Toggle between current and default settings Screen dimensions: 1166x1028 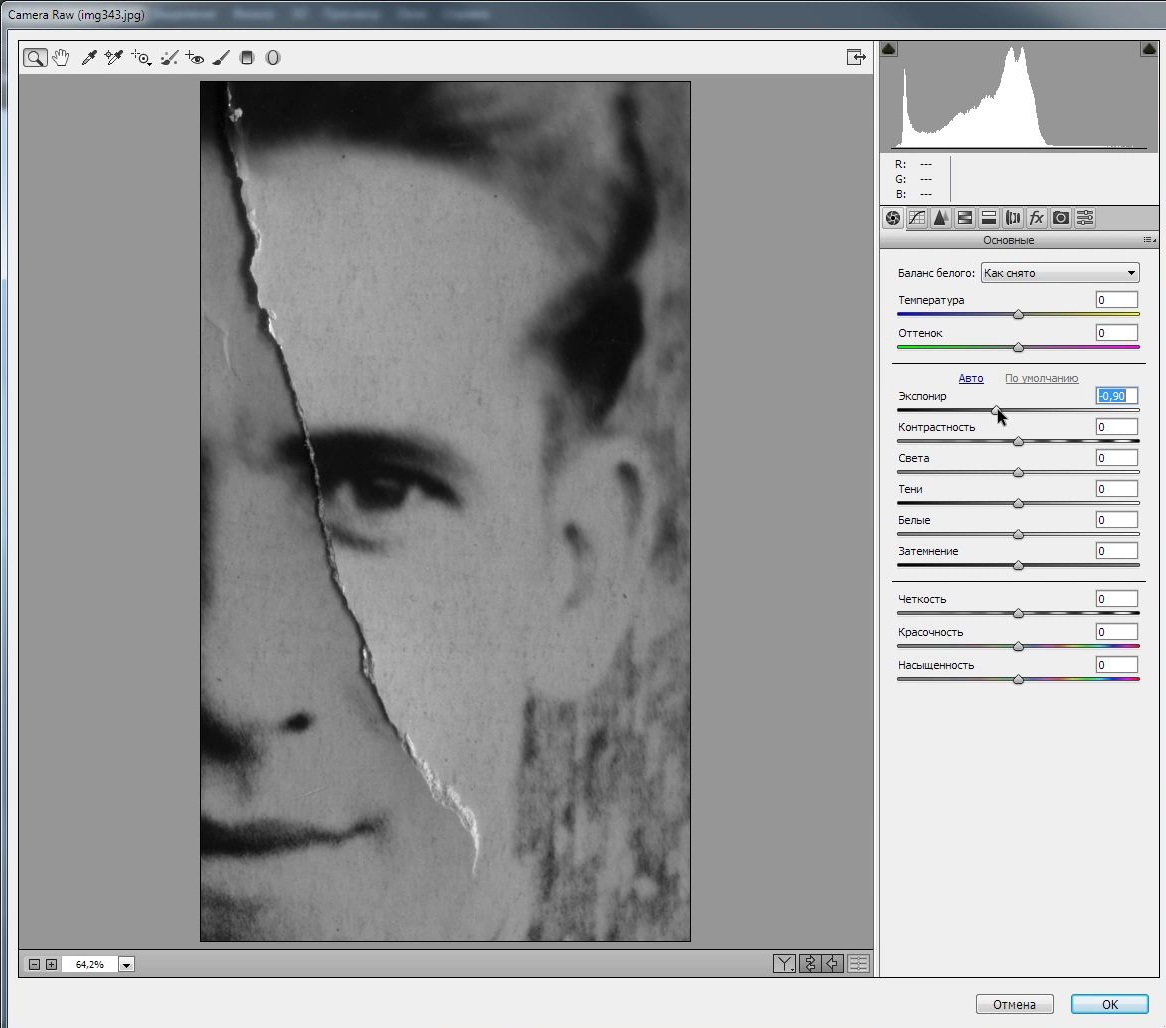pyautogui.click(x=858, y=964)
